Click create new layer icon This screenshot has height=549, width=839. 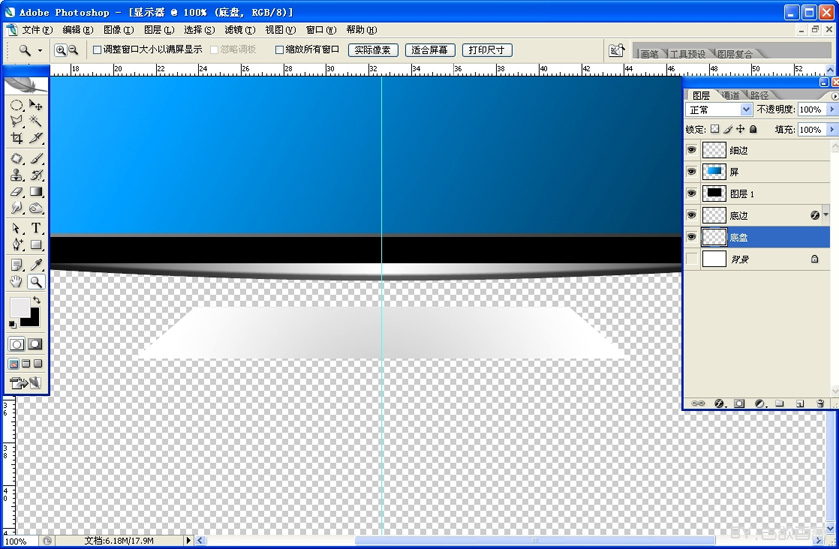point(800,403)
